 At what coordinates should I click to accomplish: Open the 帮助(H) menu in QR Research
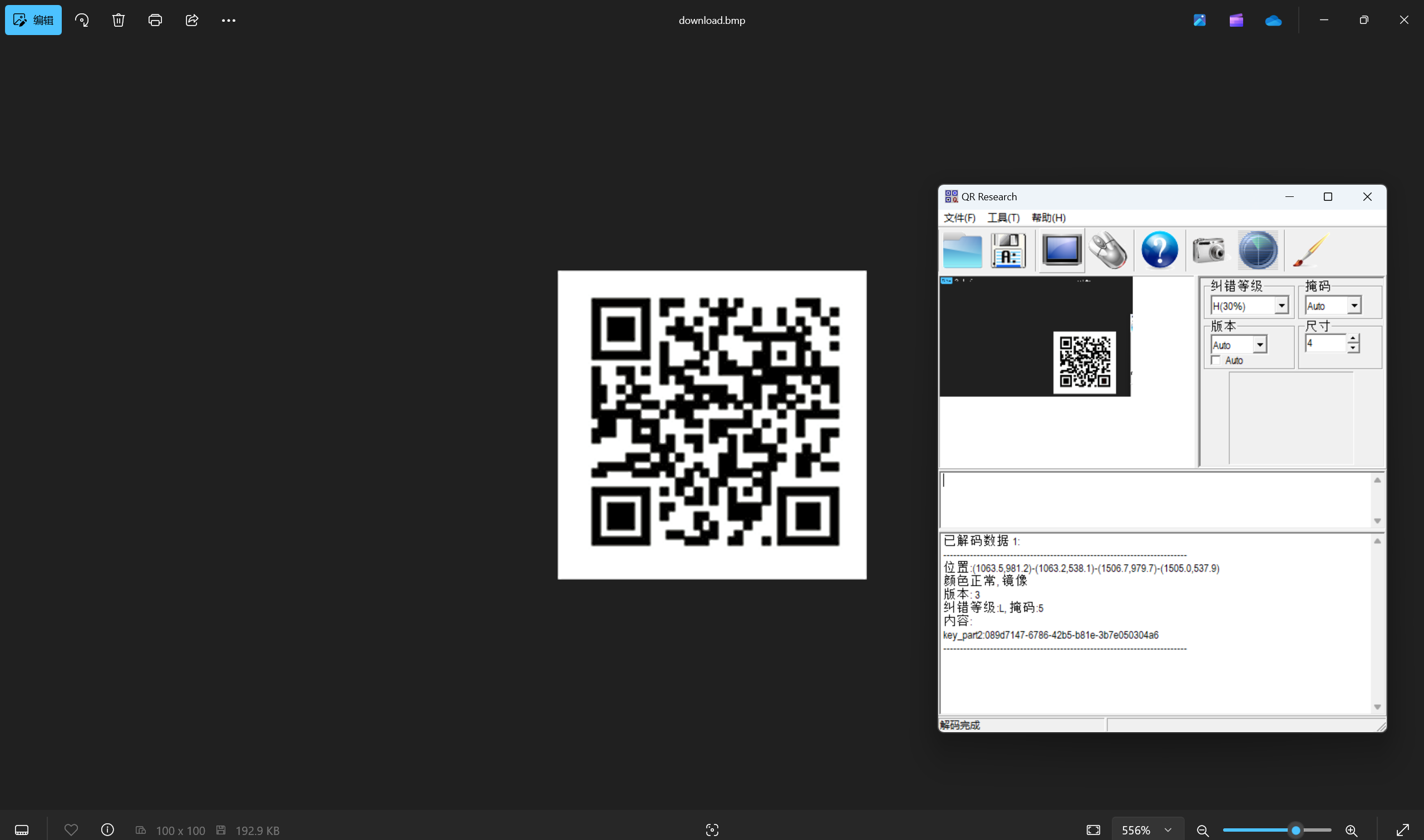pos(1048,218)
